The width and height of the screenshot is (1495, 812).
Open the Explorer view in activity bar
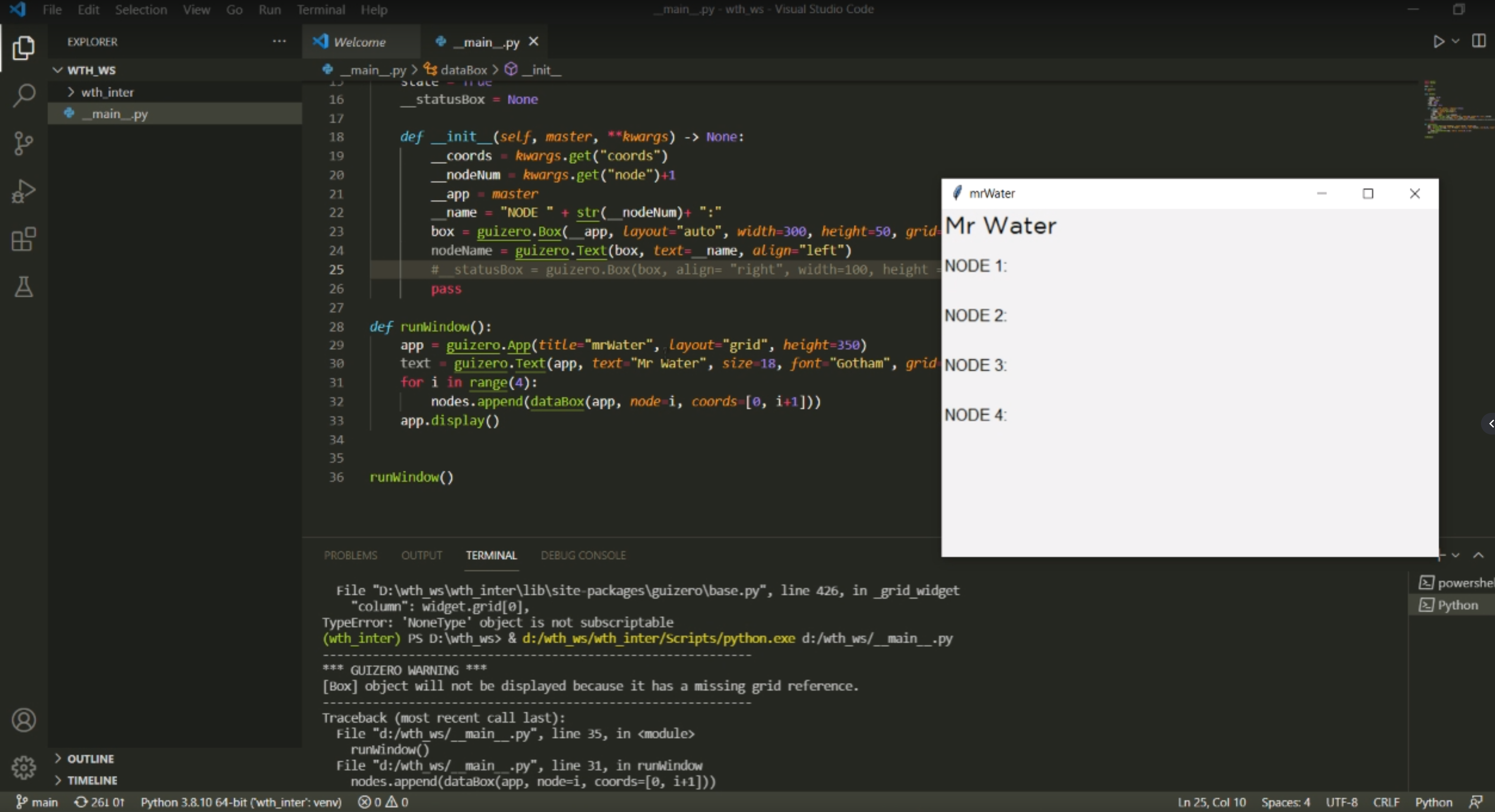click(23, 48)
